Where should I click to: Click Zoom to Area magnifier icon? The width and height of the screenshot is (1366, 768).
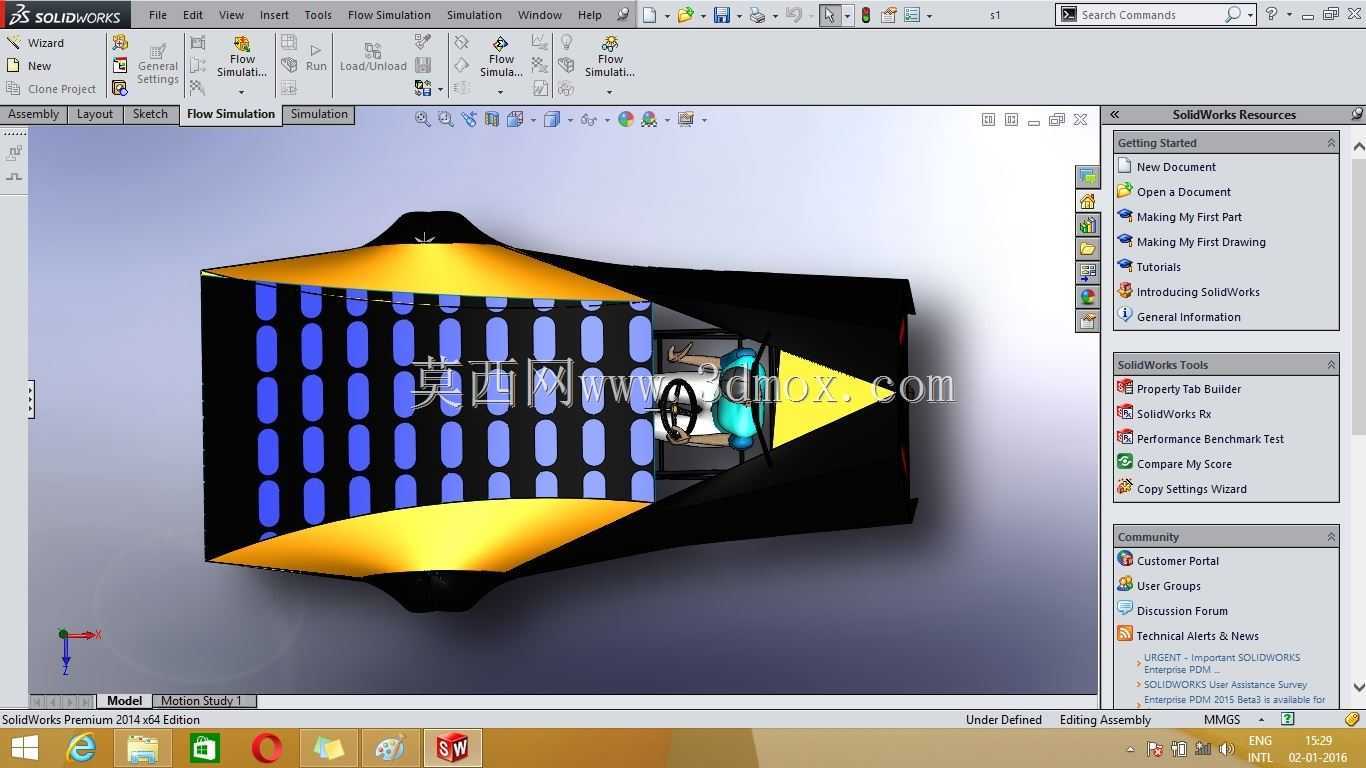pos(445,119)
